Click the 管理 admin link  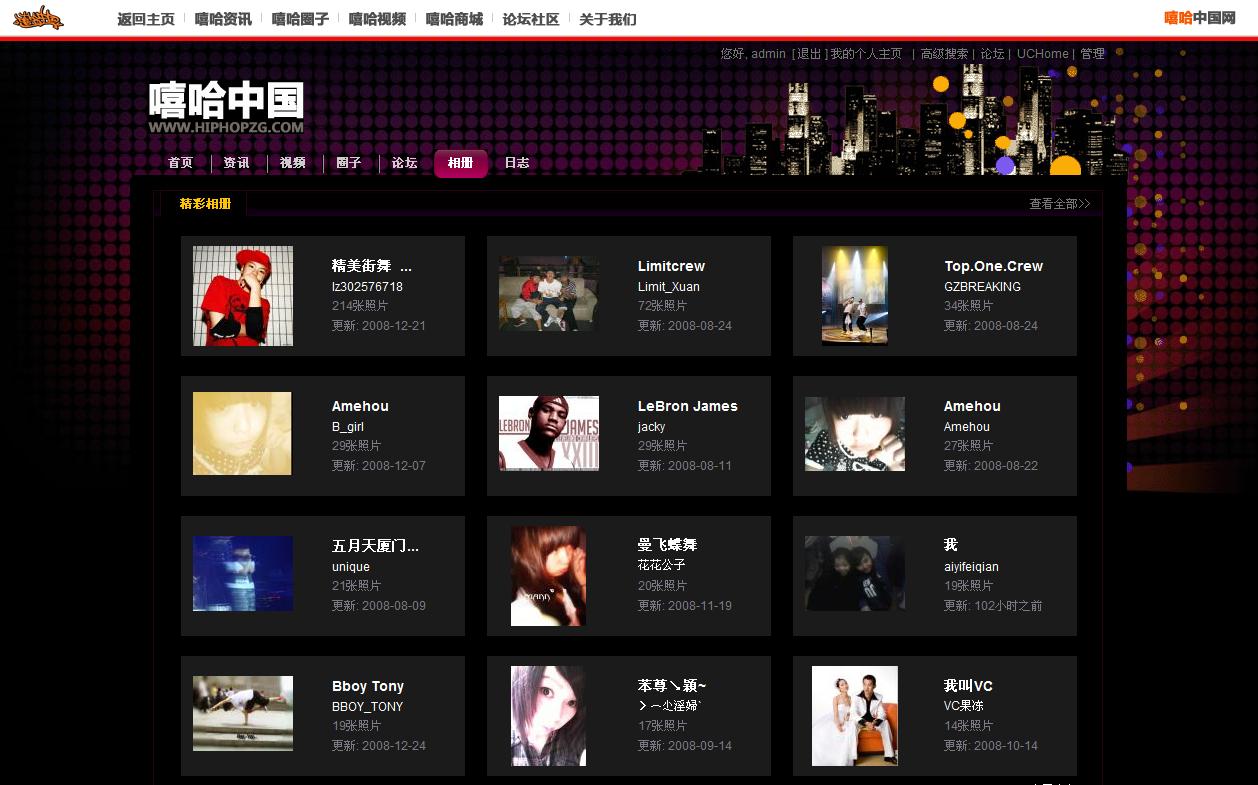click(1092, 54)
